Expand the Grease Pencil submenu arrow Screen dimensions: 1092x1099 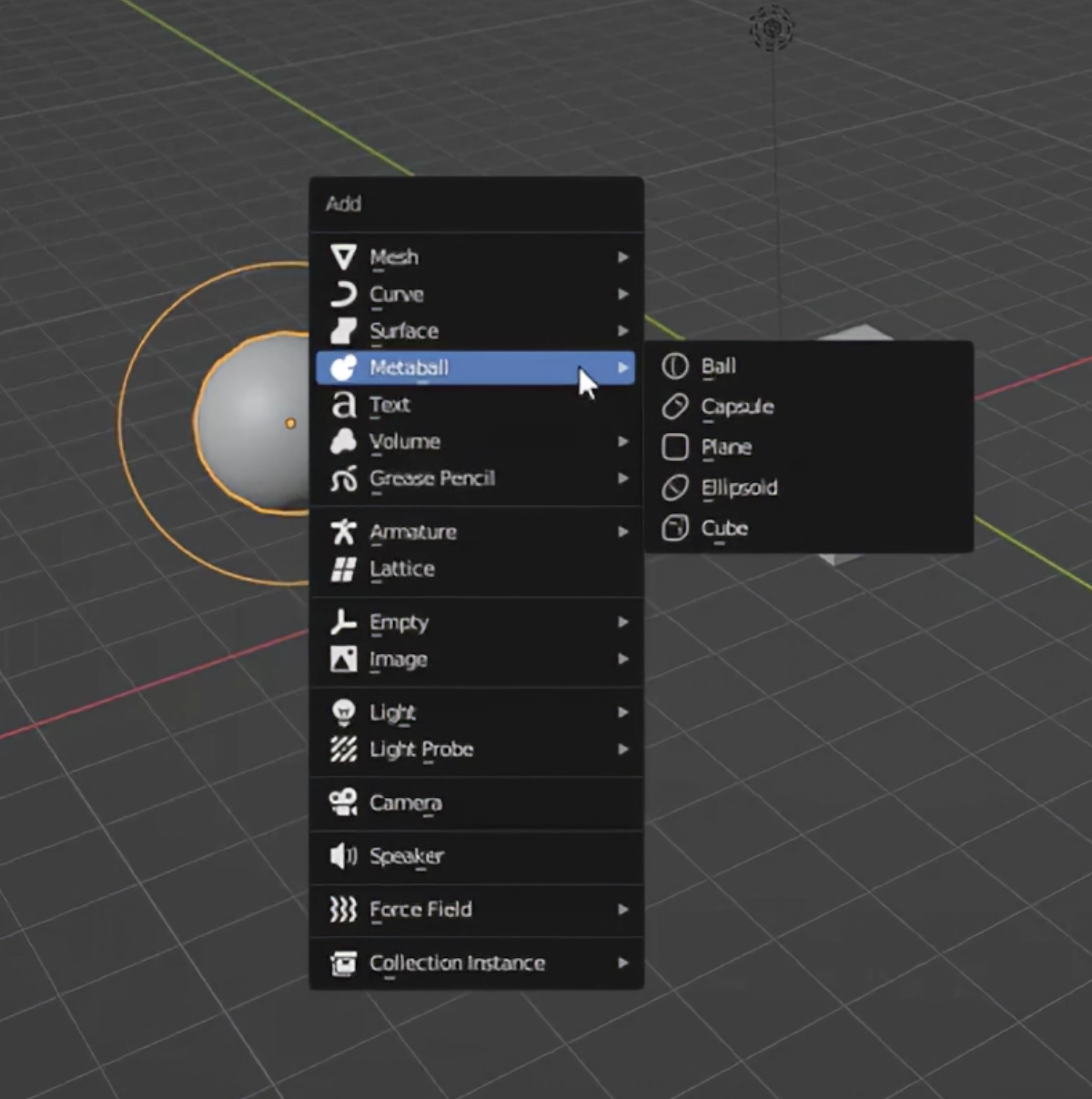(623, 479)
